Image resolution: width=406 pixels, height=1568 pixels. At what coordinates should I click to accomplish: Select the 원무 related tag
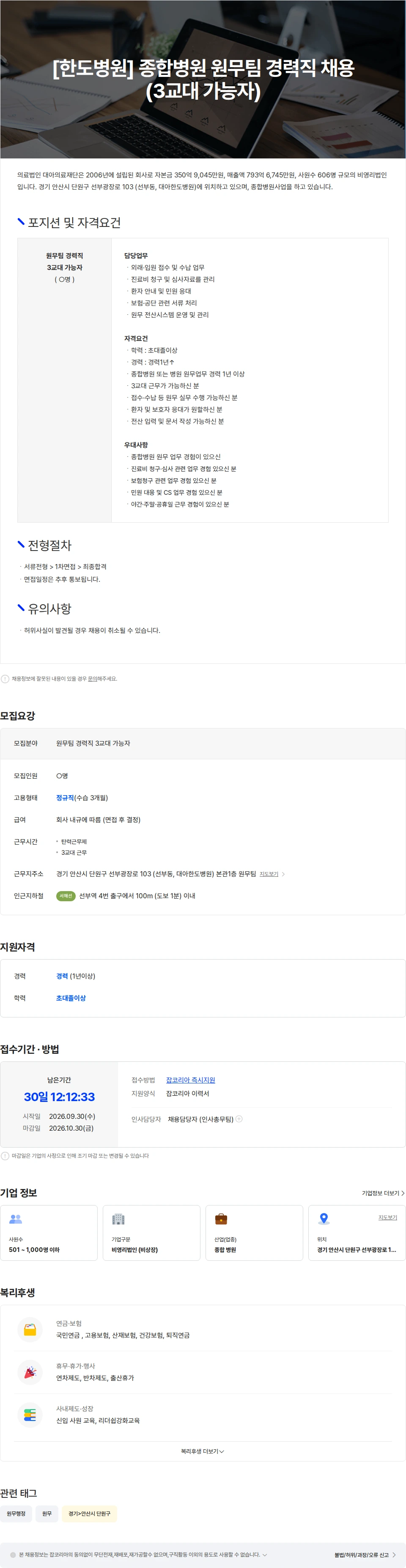(47, 1514)
